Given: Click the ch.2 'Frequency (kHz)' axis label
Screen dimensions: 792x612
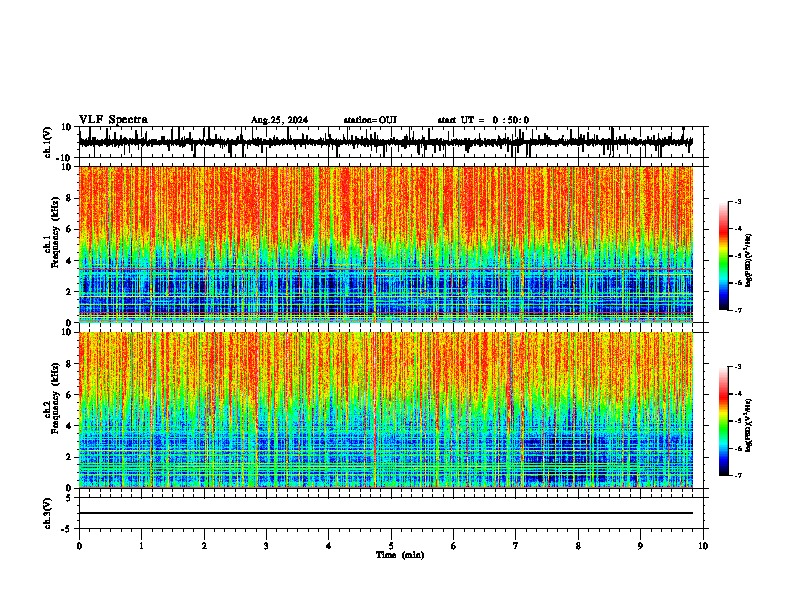Looking at the screenshot, I should tap(55, 398).
